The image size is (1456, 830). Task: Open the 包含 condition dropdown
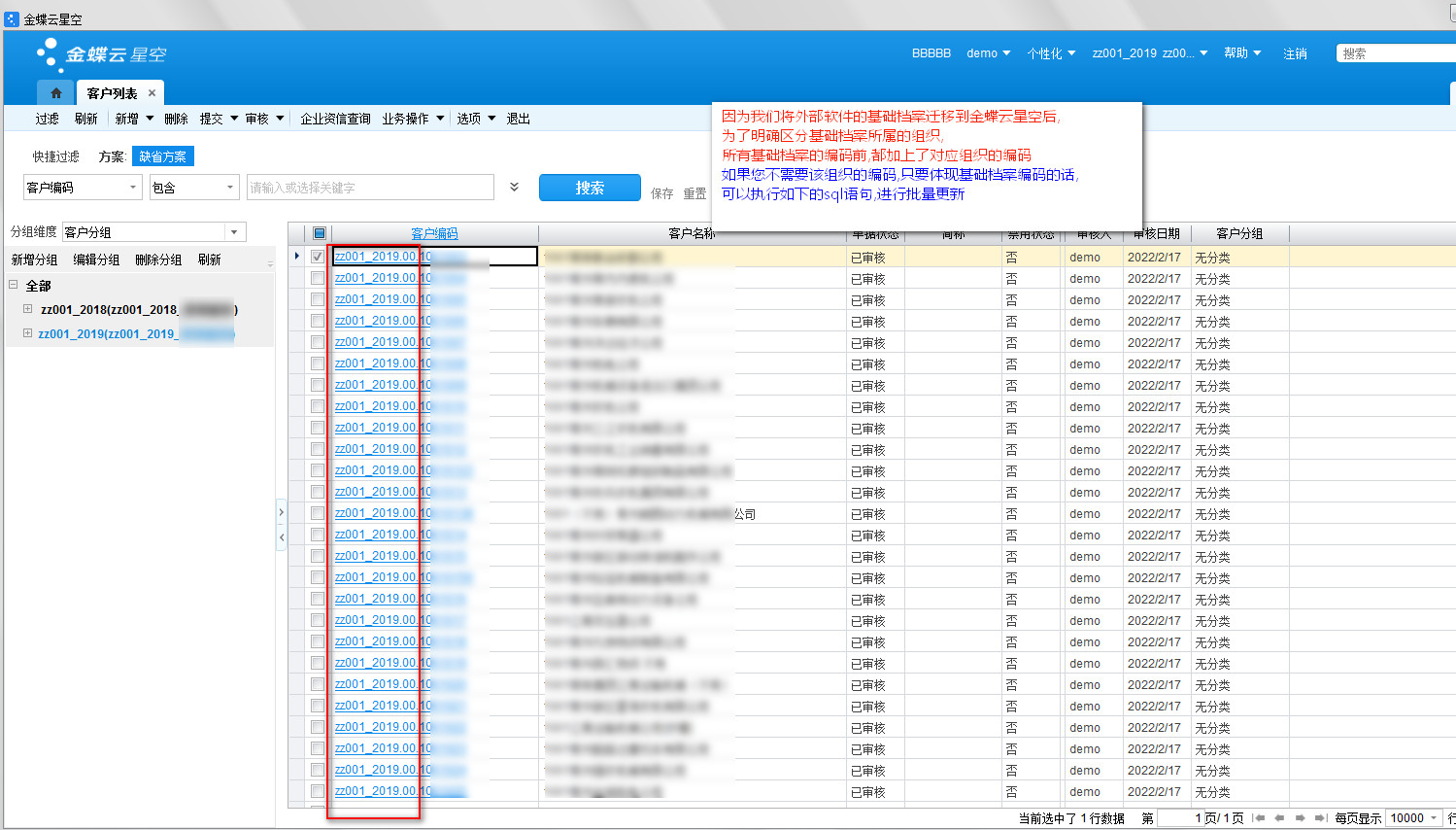(229, 188)
